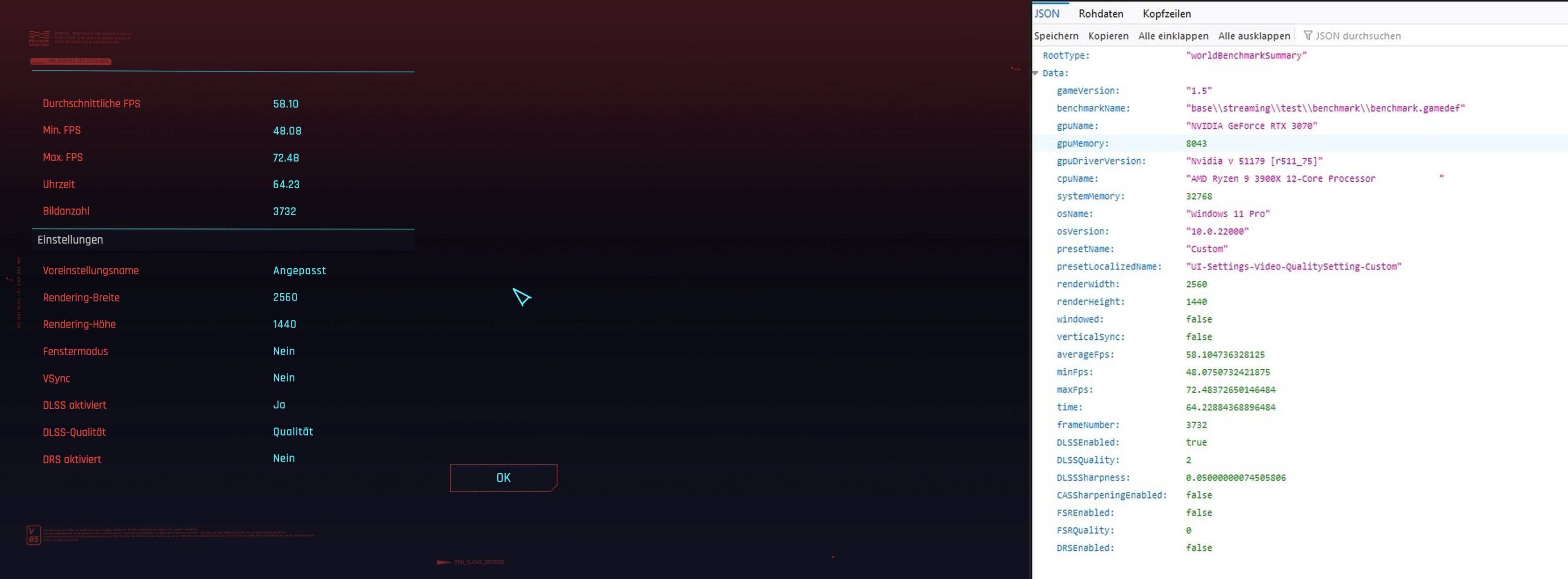Image resolution: width=1568 pixels, height=579 pixels.
Task: Click the red protocol logo top-left
Action: [39, 38]
